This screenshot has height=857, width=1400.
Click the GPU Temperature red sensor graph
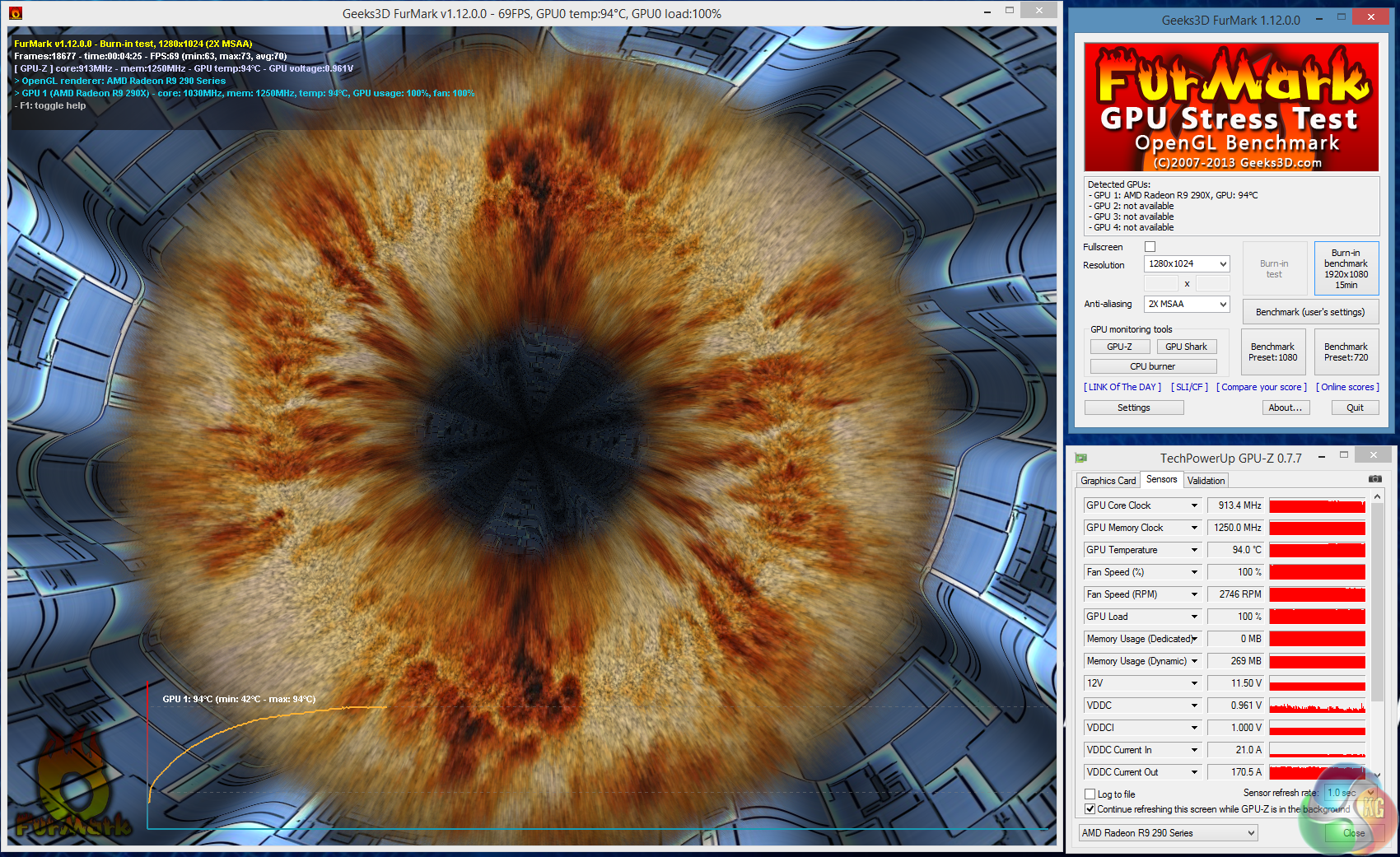1317,550
